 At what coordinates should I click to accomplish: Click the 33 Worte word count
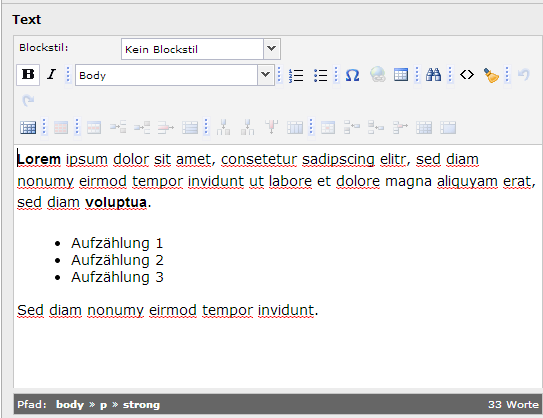513,404
